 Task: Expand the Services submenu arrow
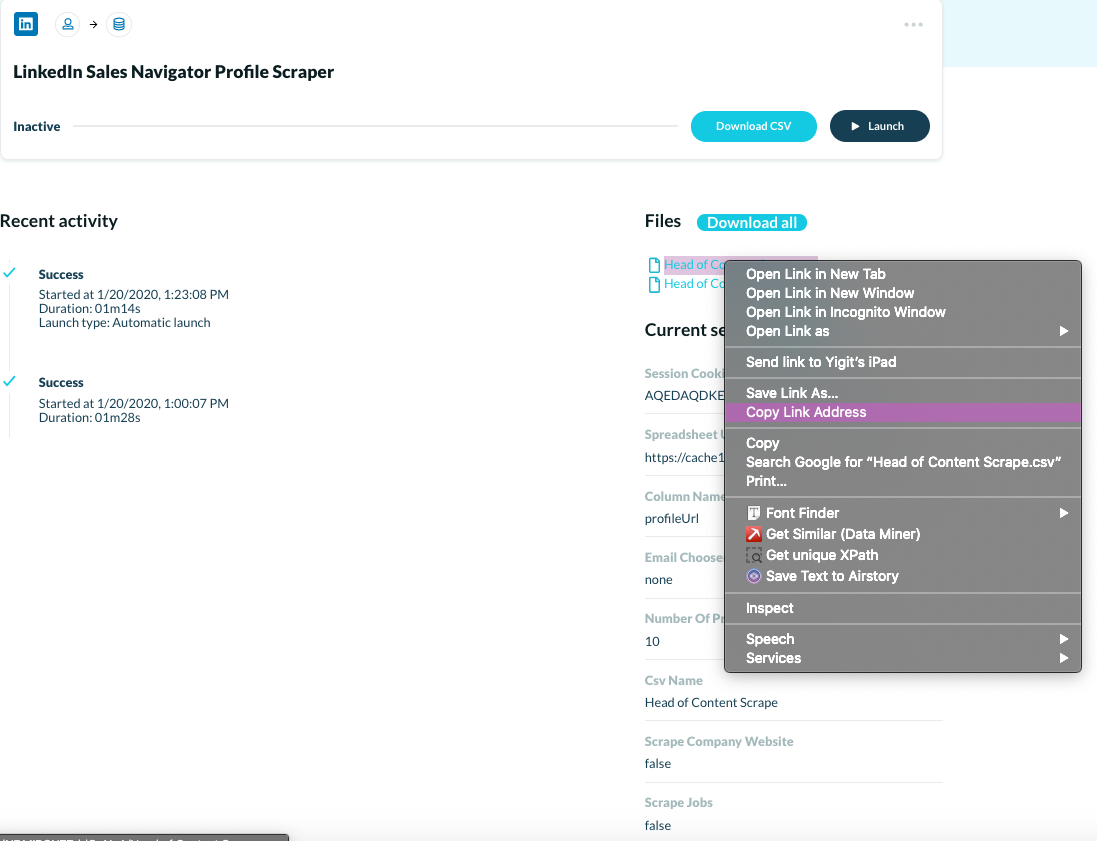coord(1063,658)
